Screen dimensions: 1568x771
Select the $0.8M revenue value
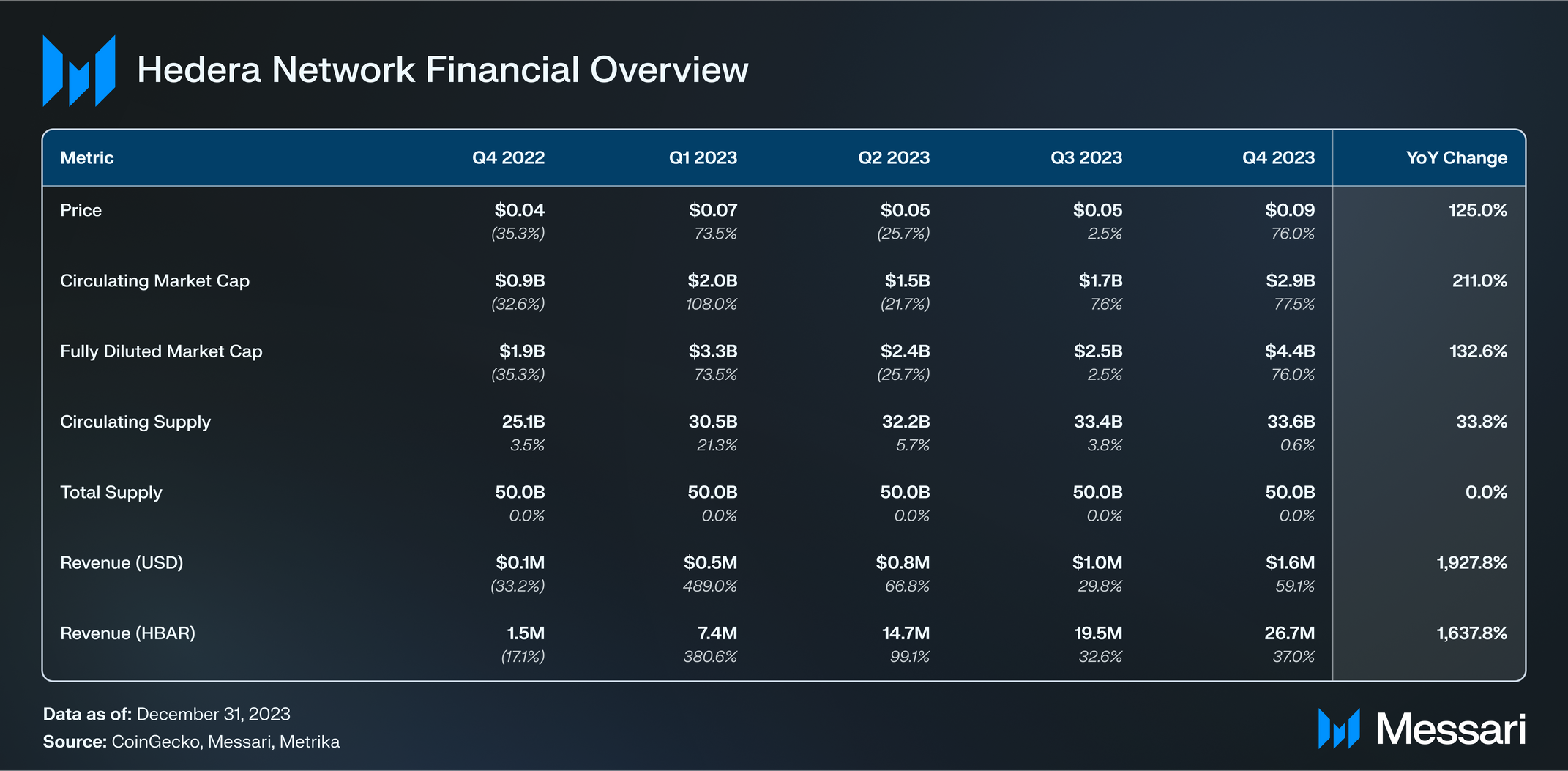[x=903, y=562]
